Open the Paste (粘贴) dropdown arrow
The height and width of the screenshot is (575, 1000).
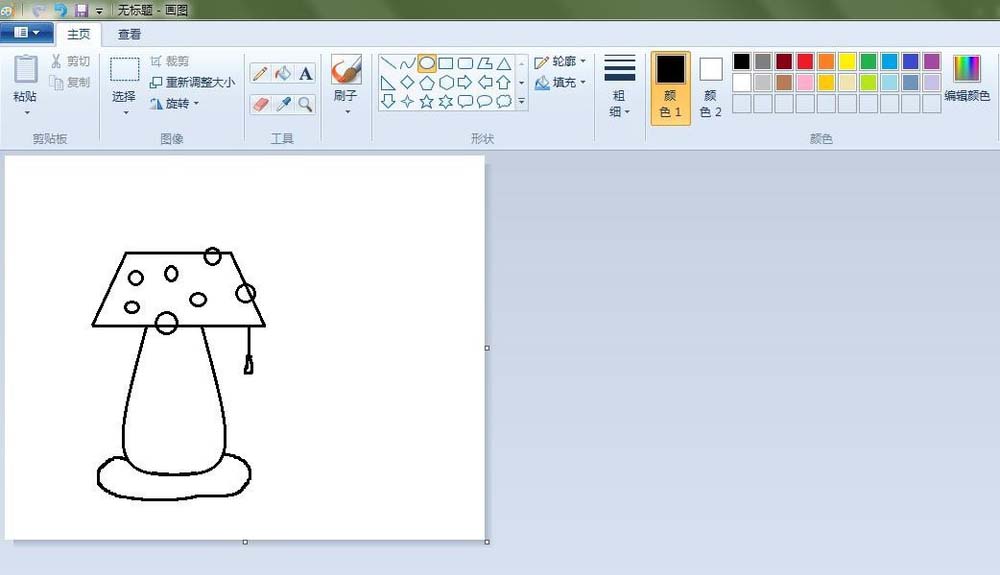(x=27, y=113)
